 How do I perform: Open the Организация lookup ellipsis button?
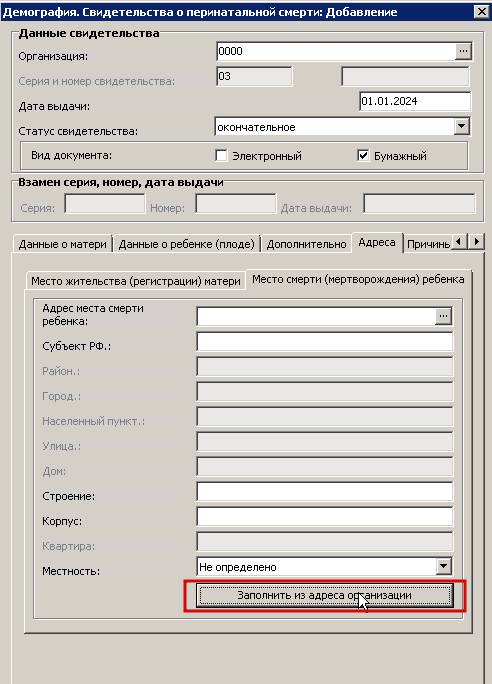click(x=463, y=51)
